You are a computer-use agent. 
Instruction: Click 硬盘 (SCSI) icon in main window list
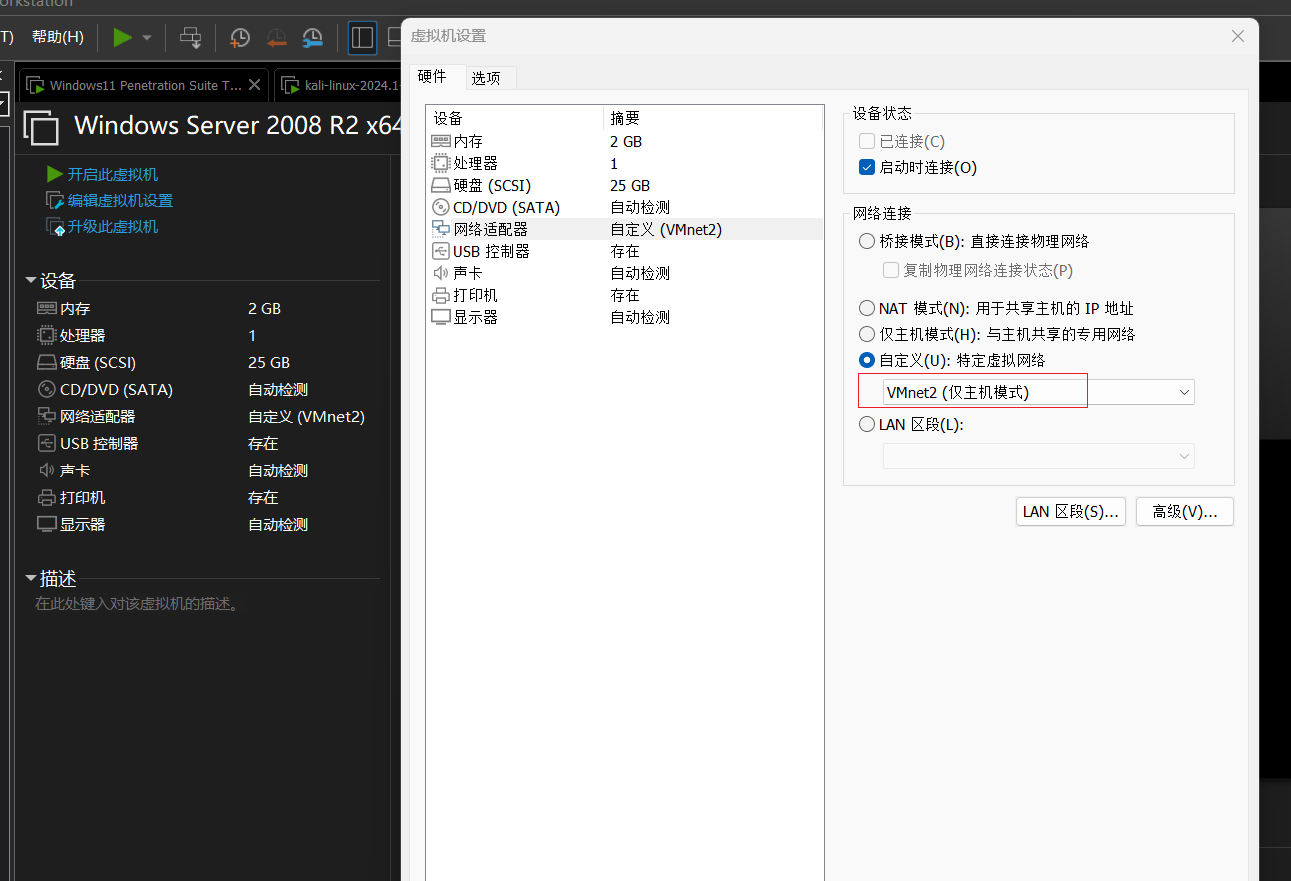click(x=47, y=362)
